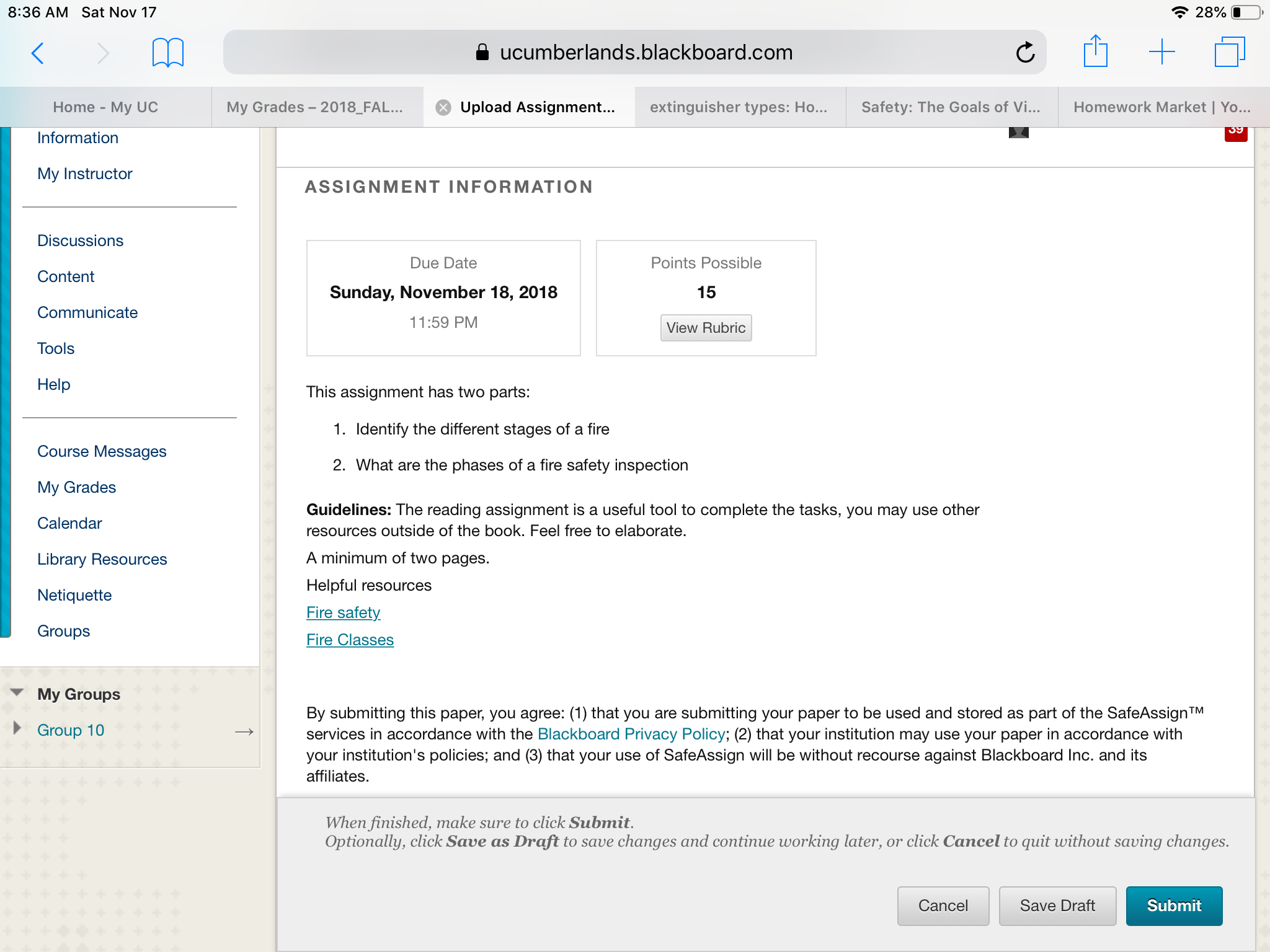Expand the Group 10 triangle
Viewport: 1270px width, 952px height.
(17, 728)
